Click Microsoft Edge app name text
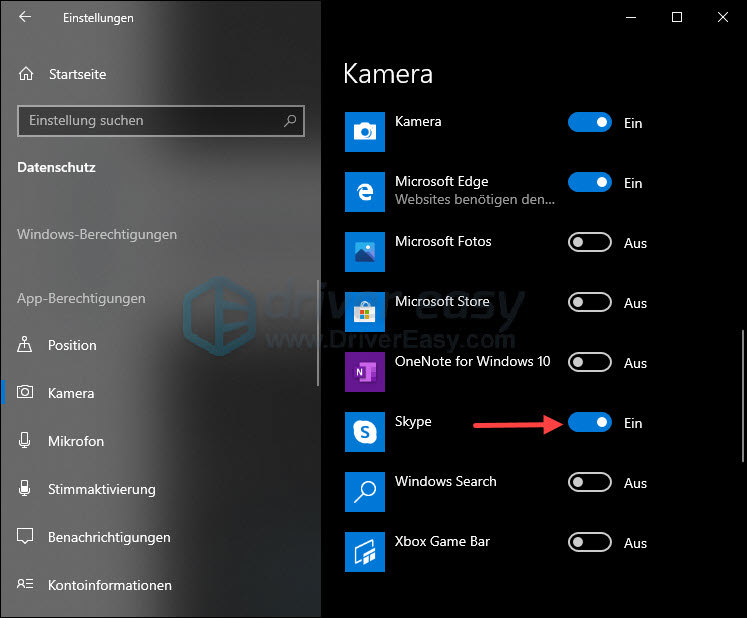 click(442, 181)
